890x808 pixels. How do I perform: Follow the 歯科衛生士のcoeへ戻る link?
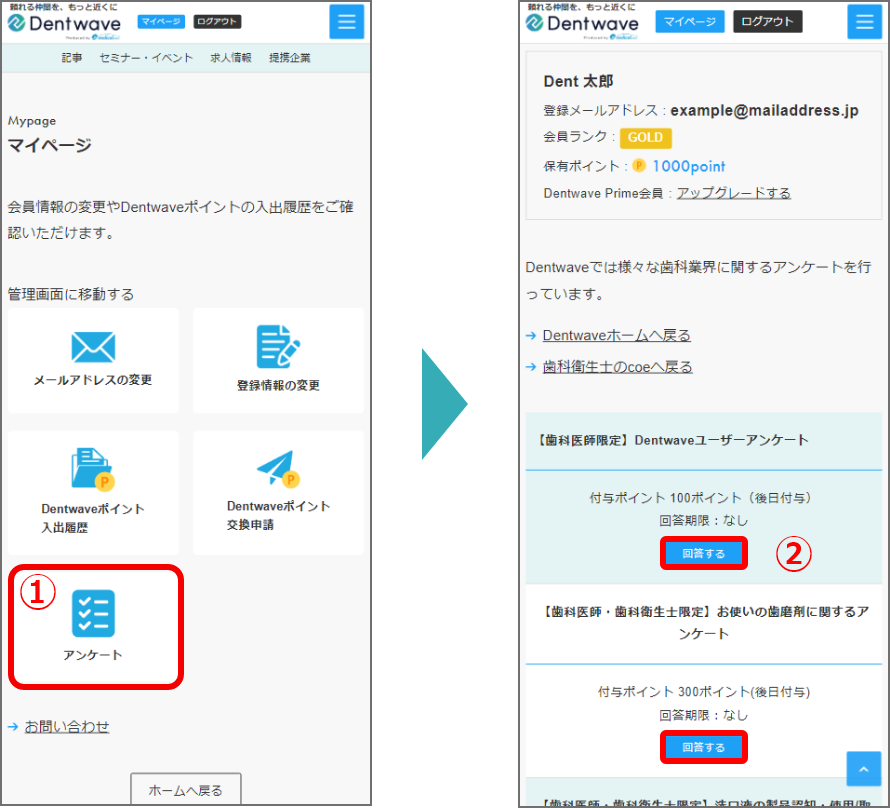tap(618, 367)
